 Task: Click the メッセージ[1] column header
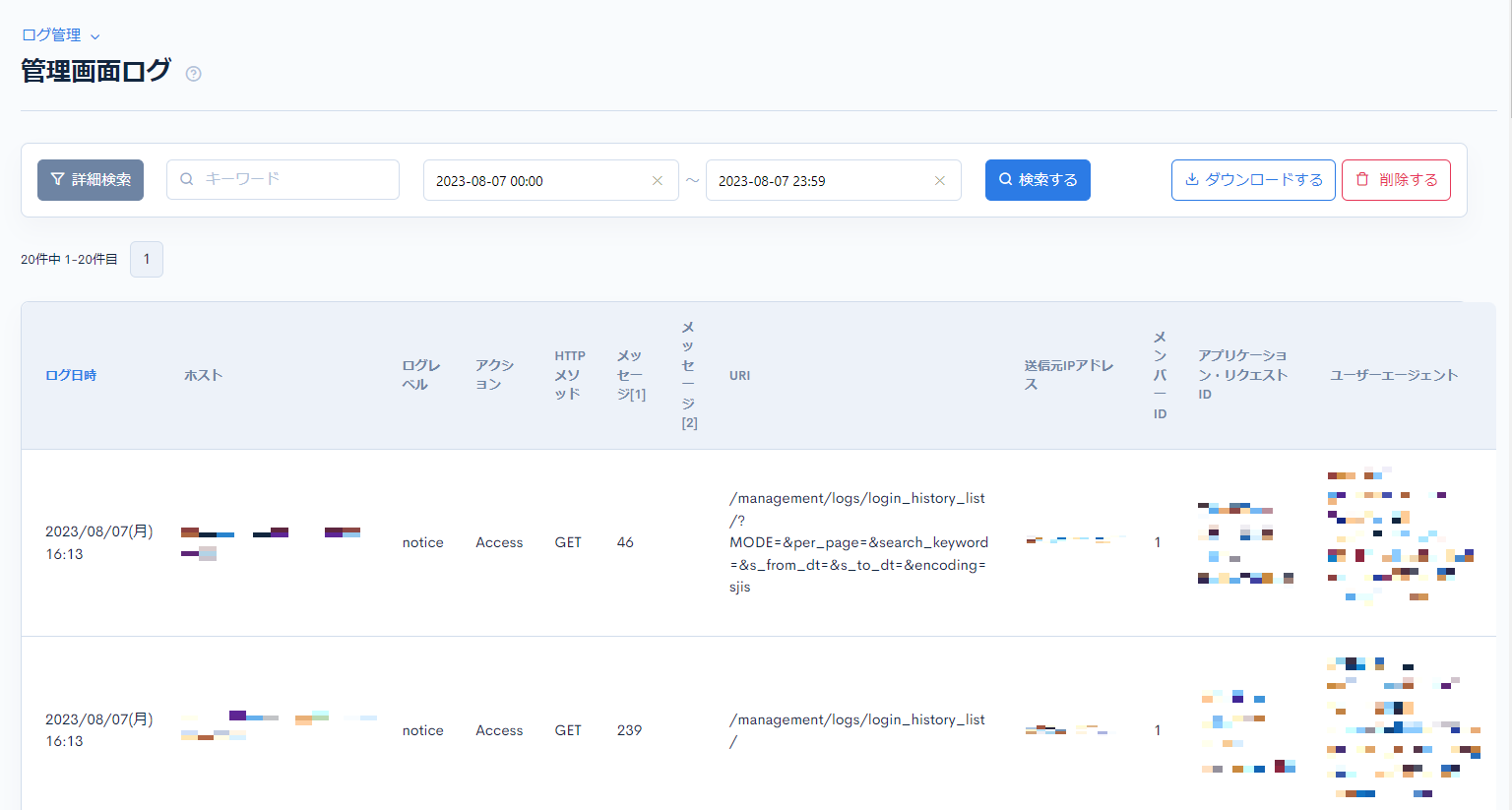pos(631,375)
